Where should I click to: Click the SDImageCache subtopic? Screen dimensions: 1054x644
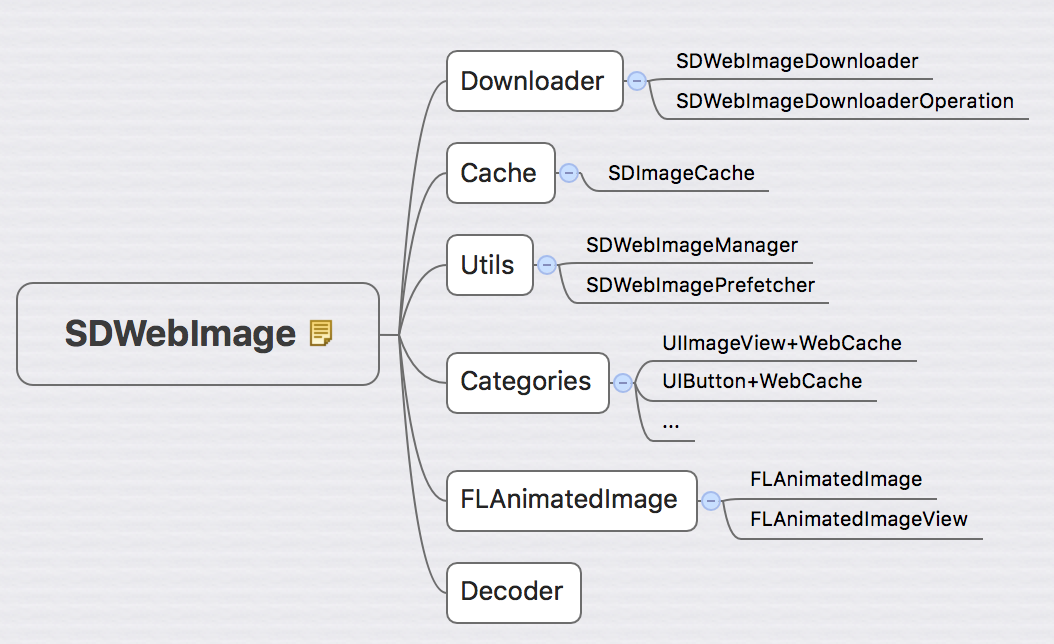click(681, 173)
